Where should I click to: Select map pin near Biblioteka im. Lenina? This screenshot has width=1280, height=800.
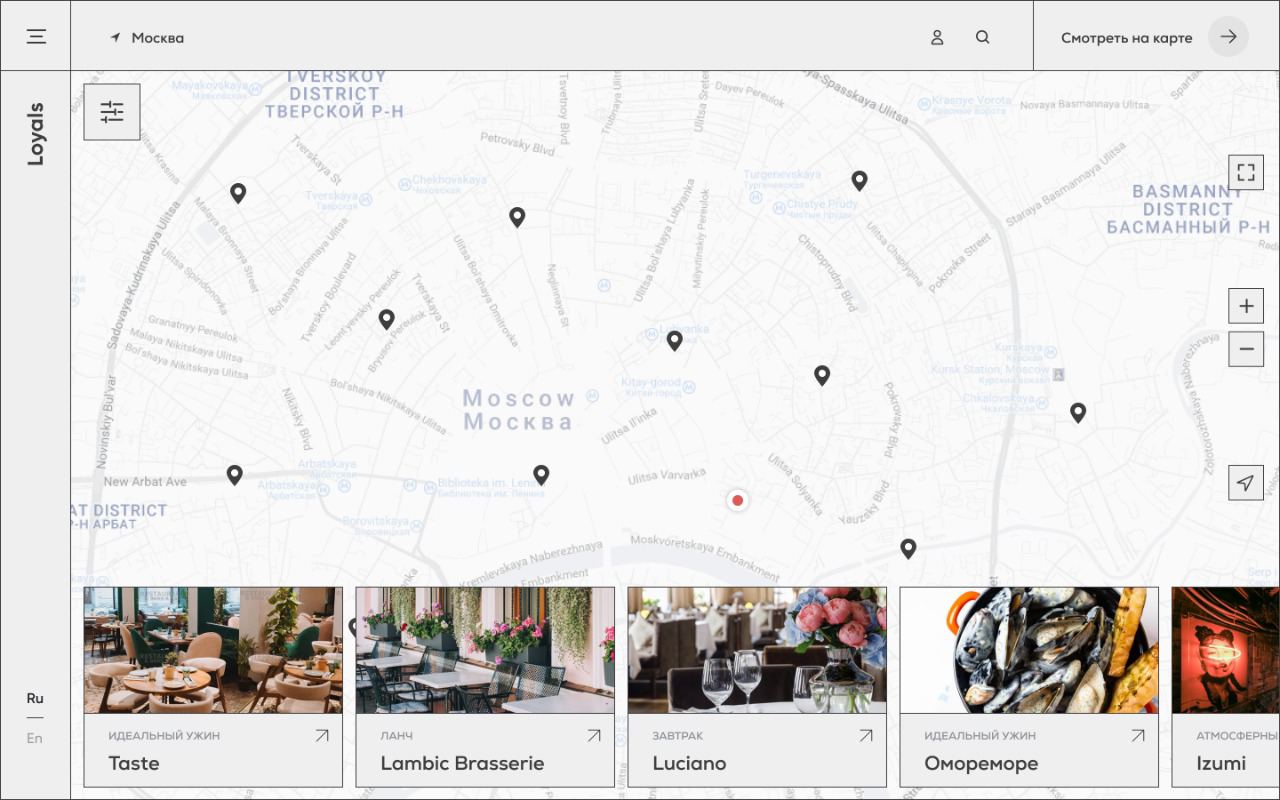click(x=541, y=475)
